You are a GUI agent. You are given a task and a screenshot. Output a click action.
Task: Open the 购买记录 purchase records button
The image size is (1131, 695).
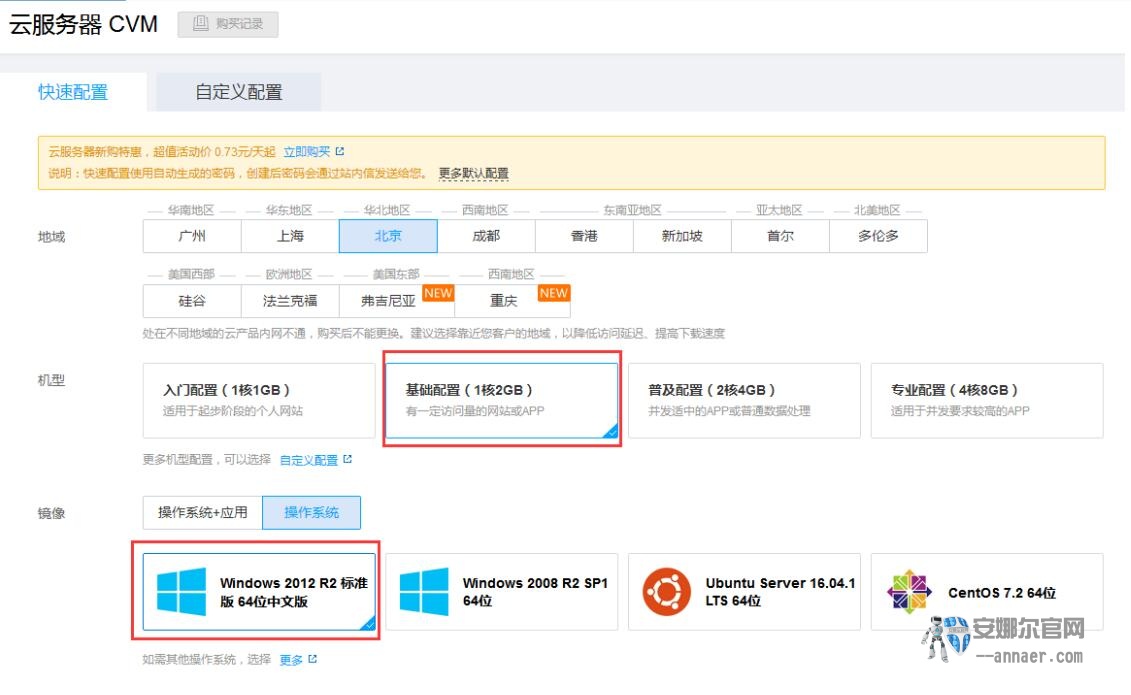coord(228,24)
